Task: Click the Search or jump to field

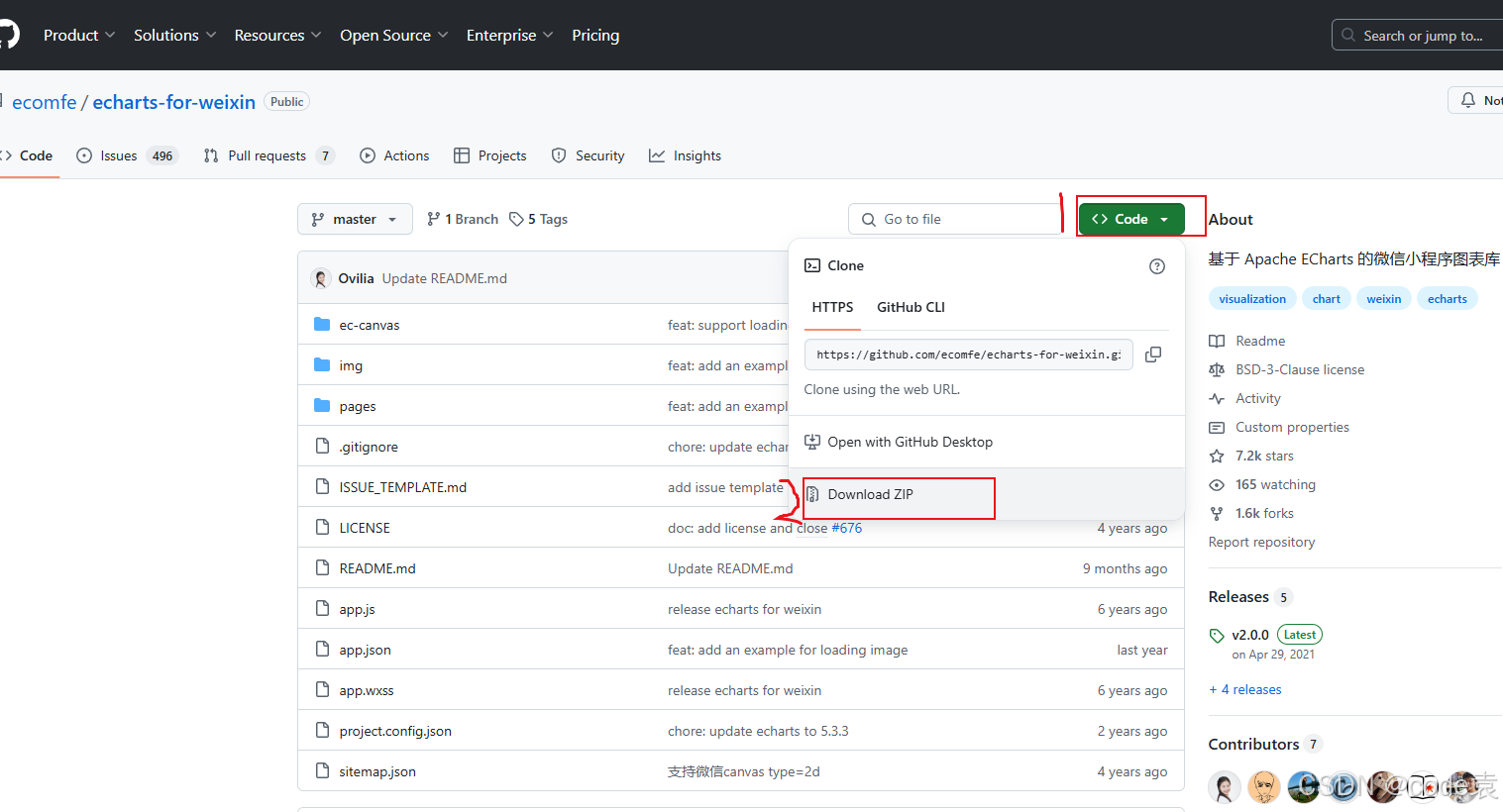Action: point(1418,35)
